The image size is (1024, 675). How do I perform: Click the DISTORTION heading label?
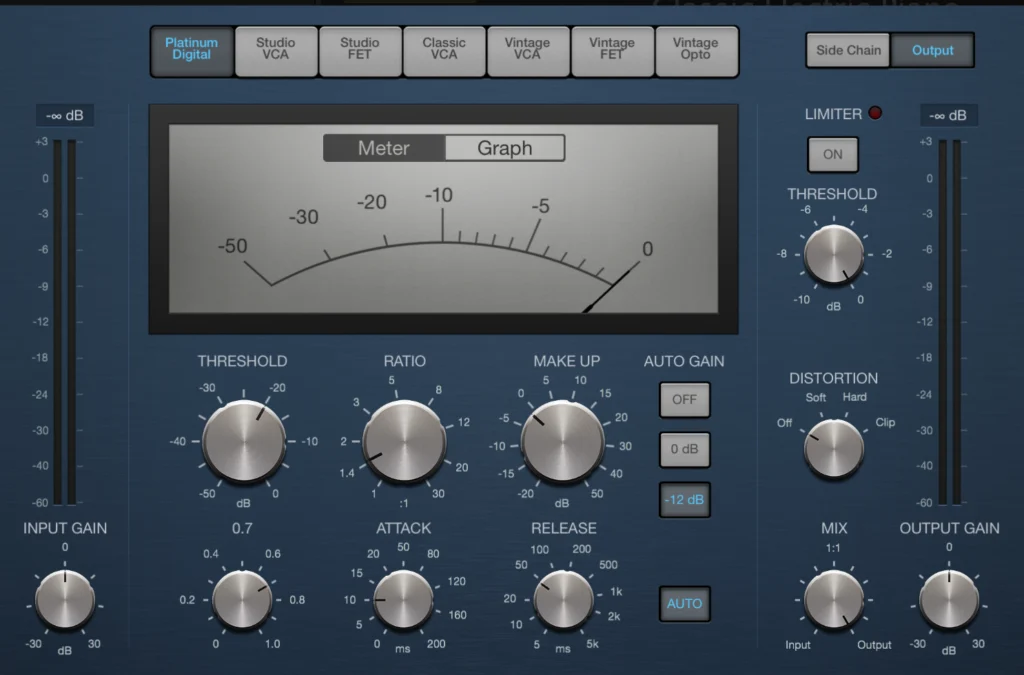click(x=833, y=379)
